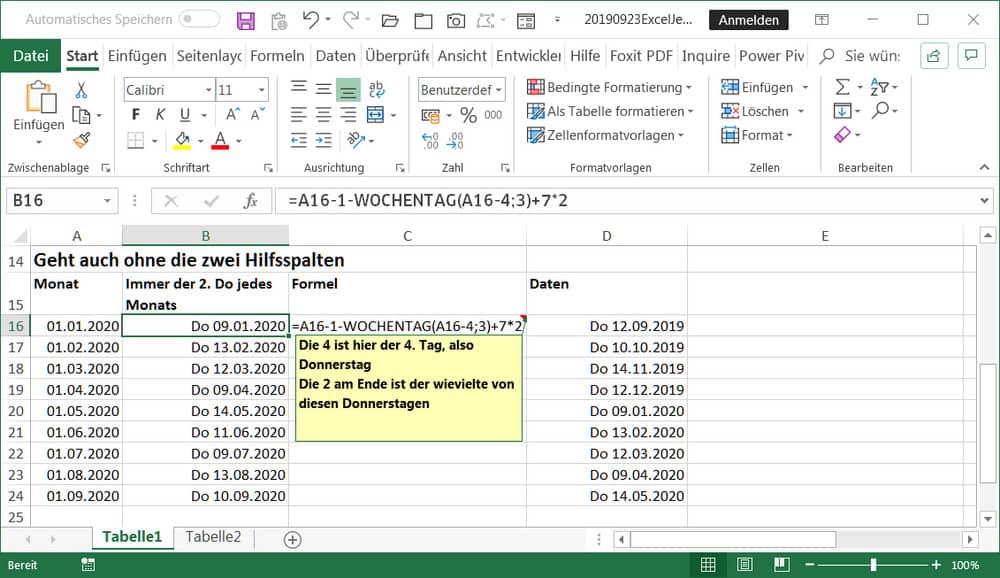Image resolution: width=1000 pixels, height=578 pixels.
Task: Click the Cut scissors icon
Action: pyautogui.click(x=82, y=91)
